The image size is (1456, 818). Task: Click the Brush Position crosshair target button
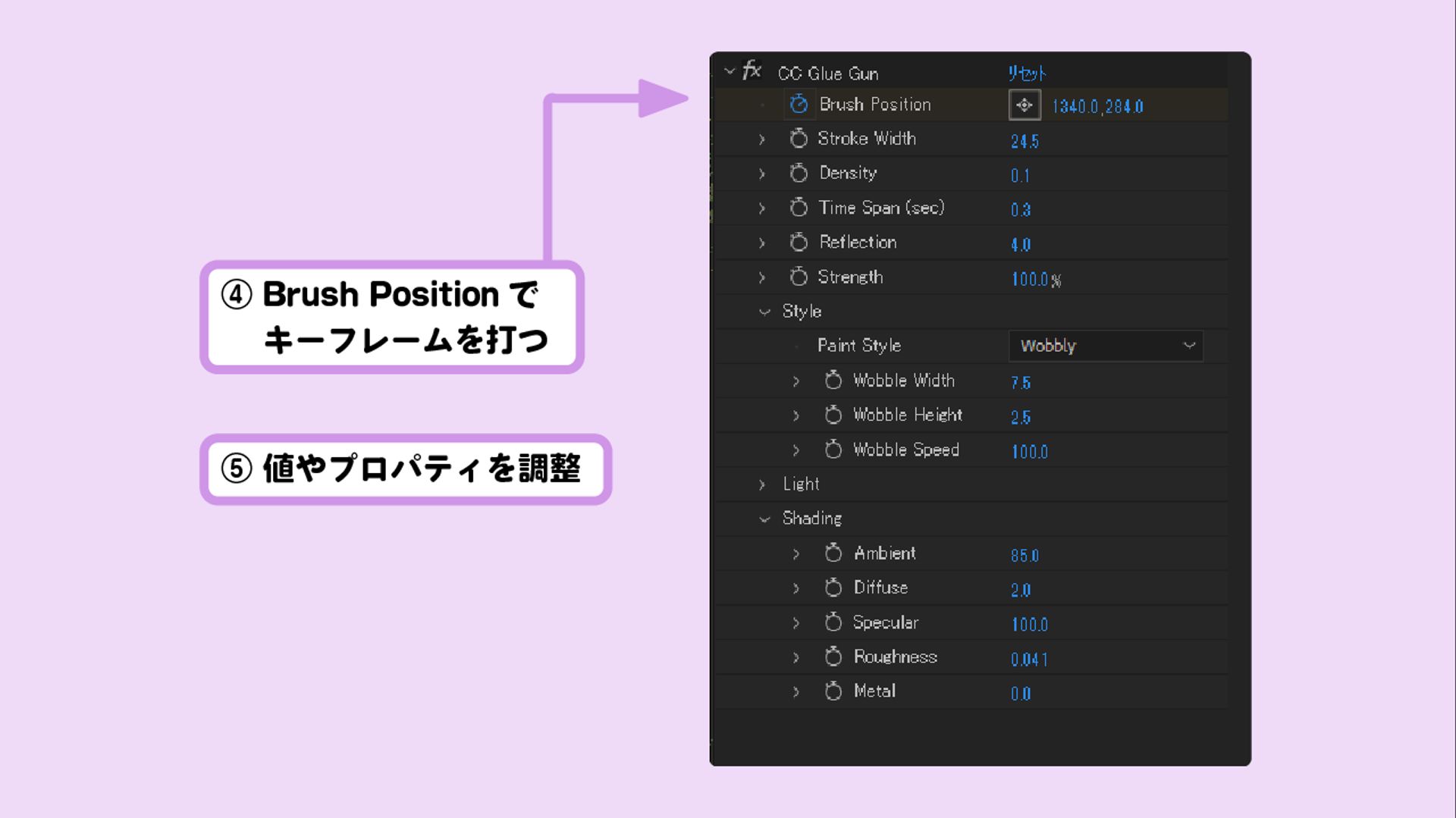click(1025, 105)
